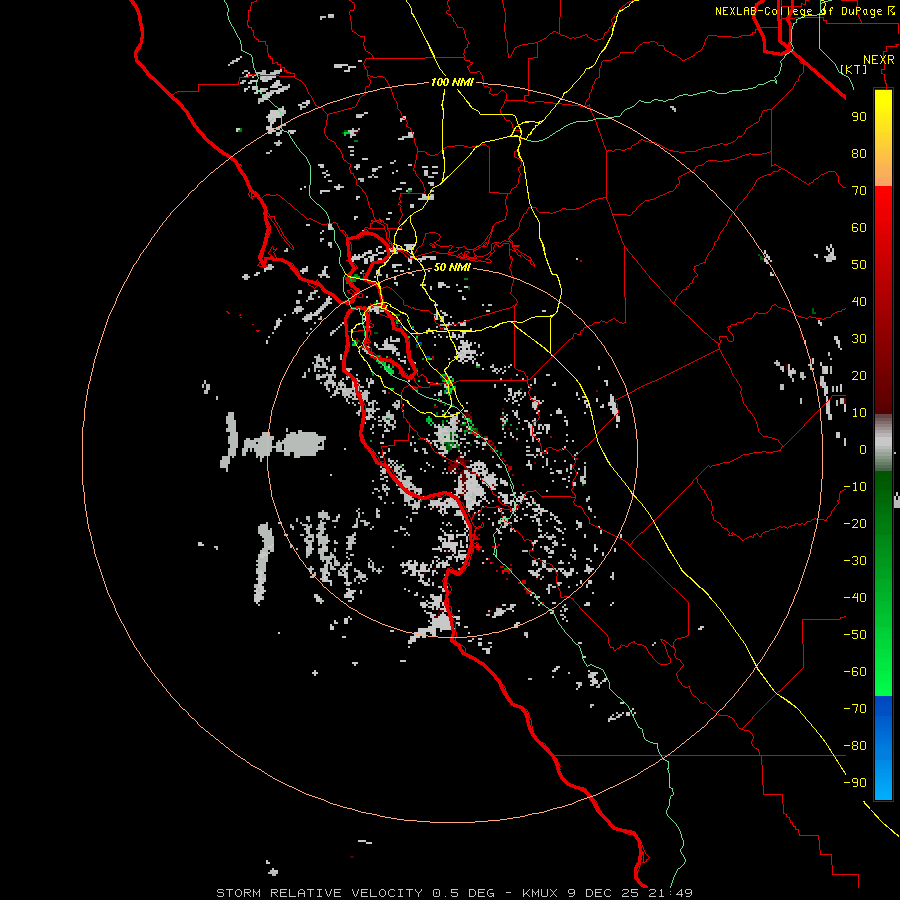This screenshot has width=900, height=900.
Task: Click the positive "50" scale label
Action: (859, 265)
